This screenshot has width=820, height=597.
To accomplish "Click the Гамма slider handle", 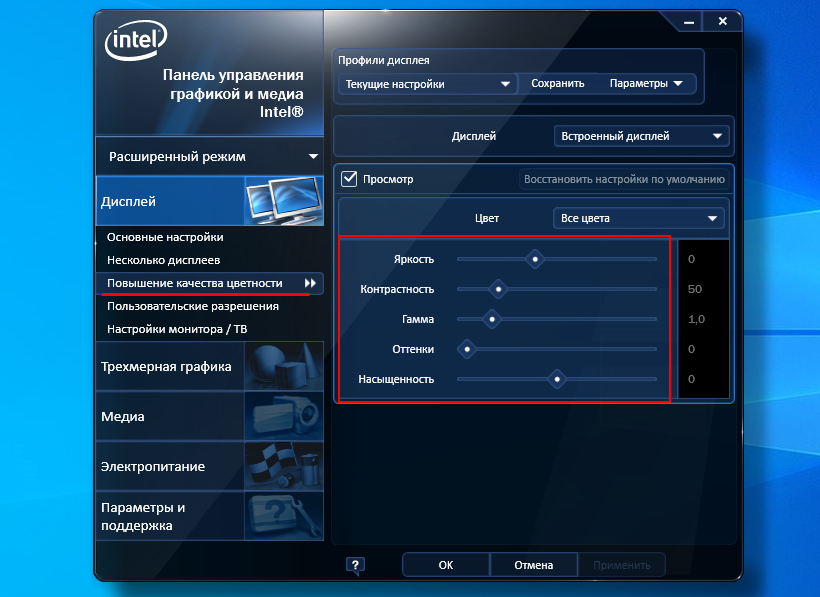I will tap(492, 319).
